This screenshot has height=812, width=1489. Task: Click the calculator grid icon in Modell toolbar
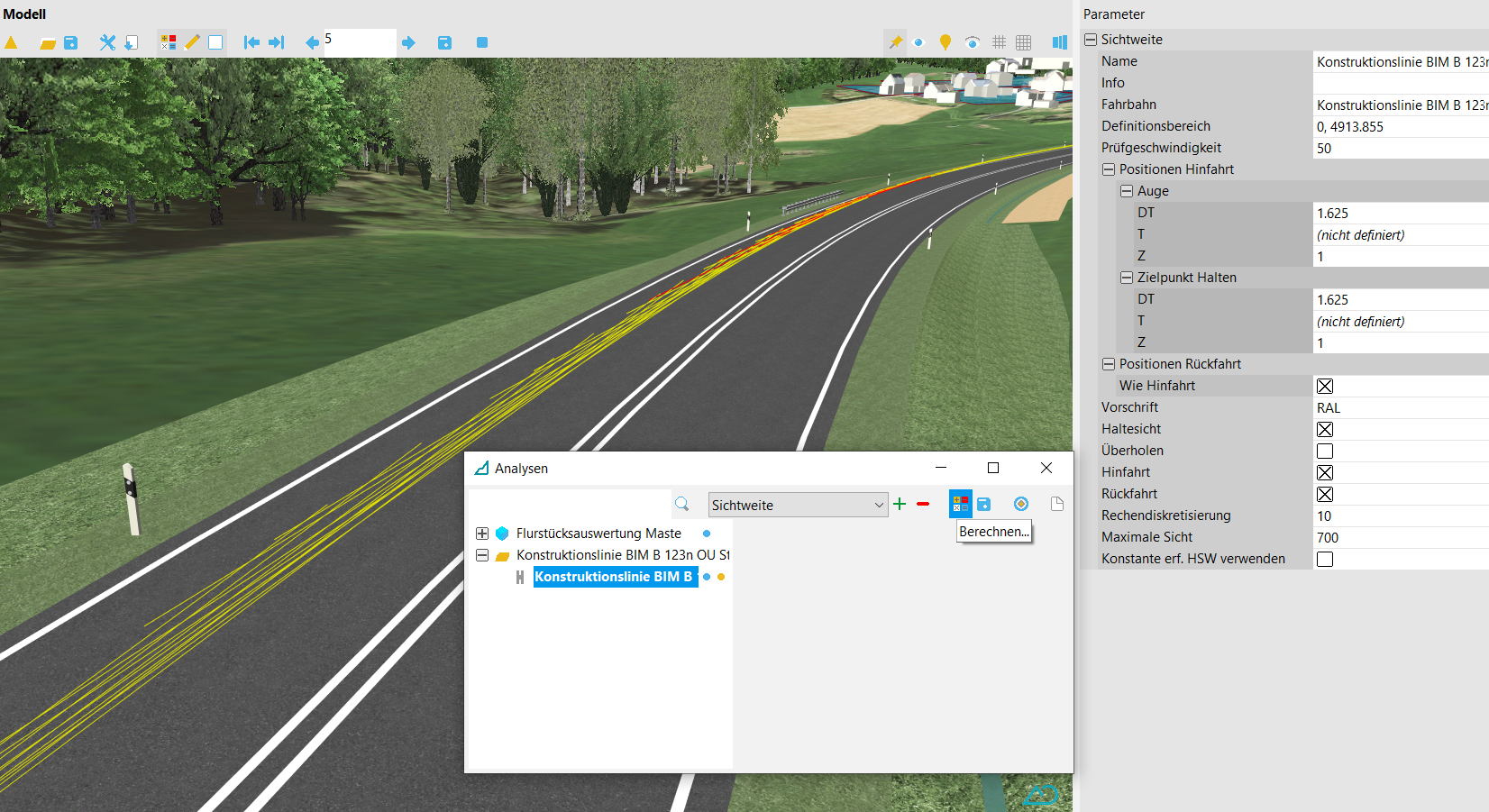tap(168, 42)
